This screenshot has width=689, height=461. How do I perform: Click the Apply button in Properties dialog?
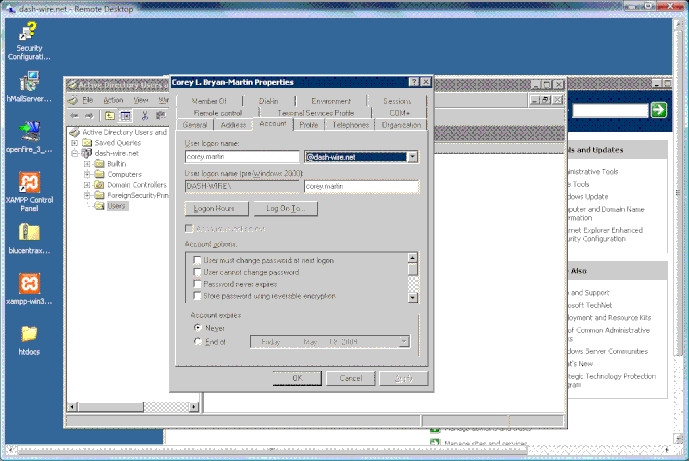404,378
